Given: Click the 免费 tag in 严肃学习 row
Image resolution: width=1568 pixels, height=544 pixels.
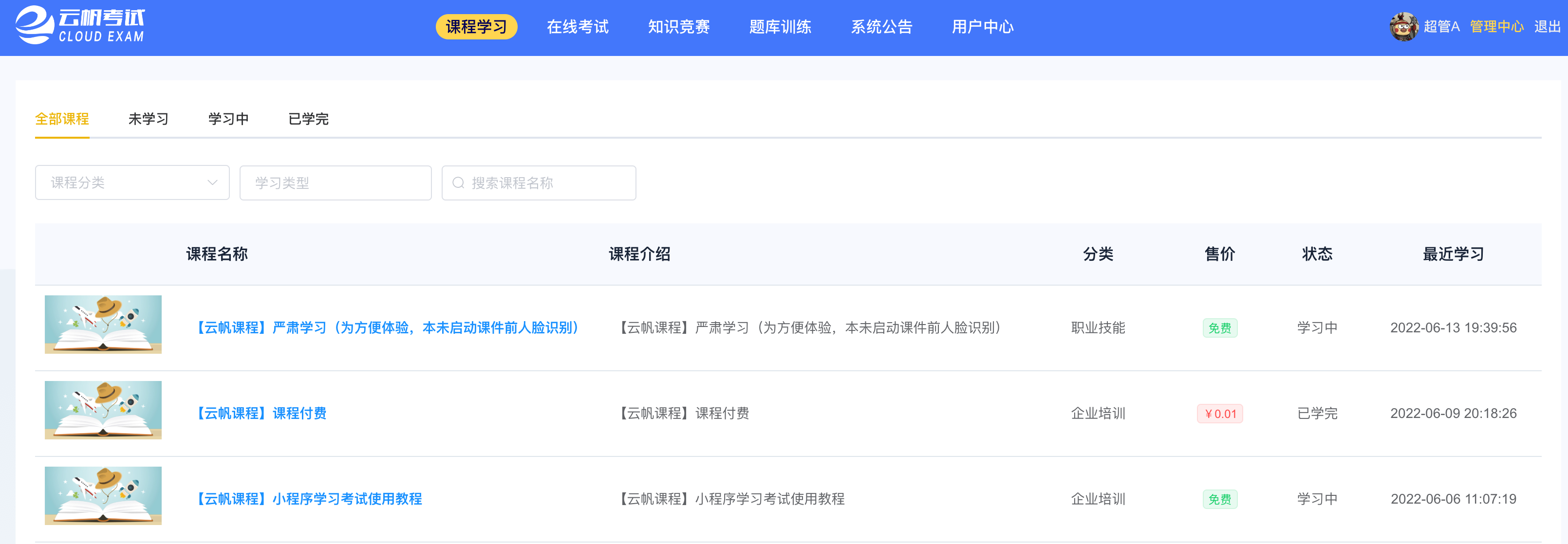Looking at the screenshot, I should [x=1219, y=328].
